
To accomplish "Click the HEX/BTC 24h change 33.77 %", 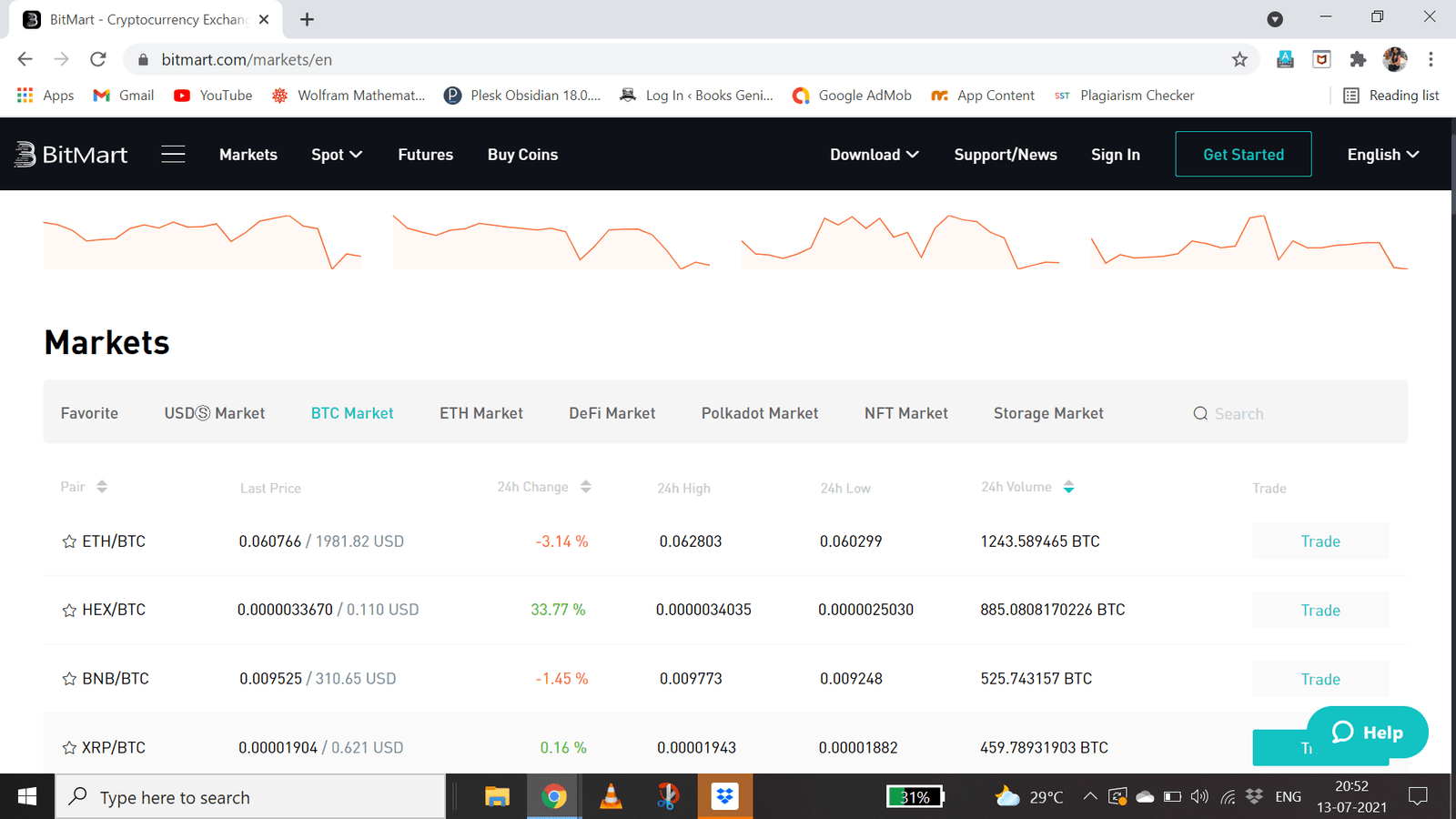I will point(558,610).
